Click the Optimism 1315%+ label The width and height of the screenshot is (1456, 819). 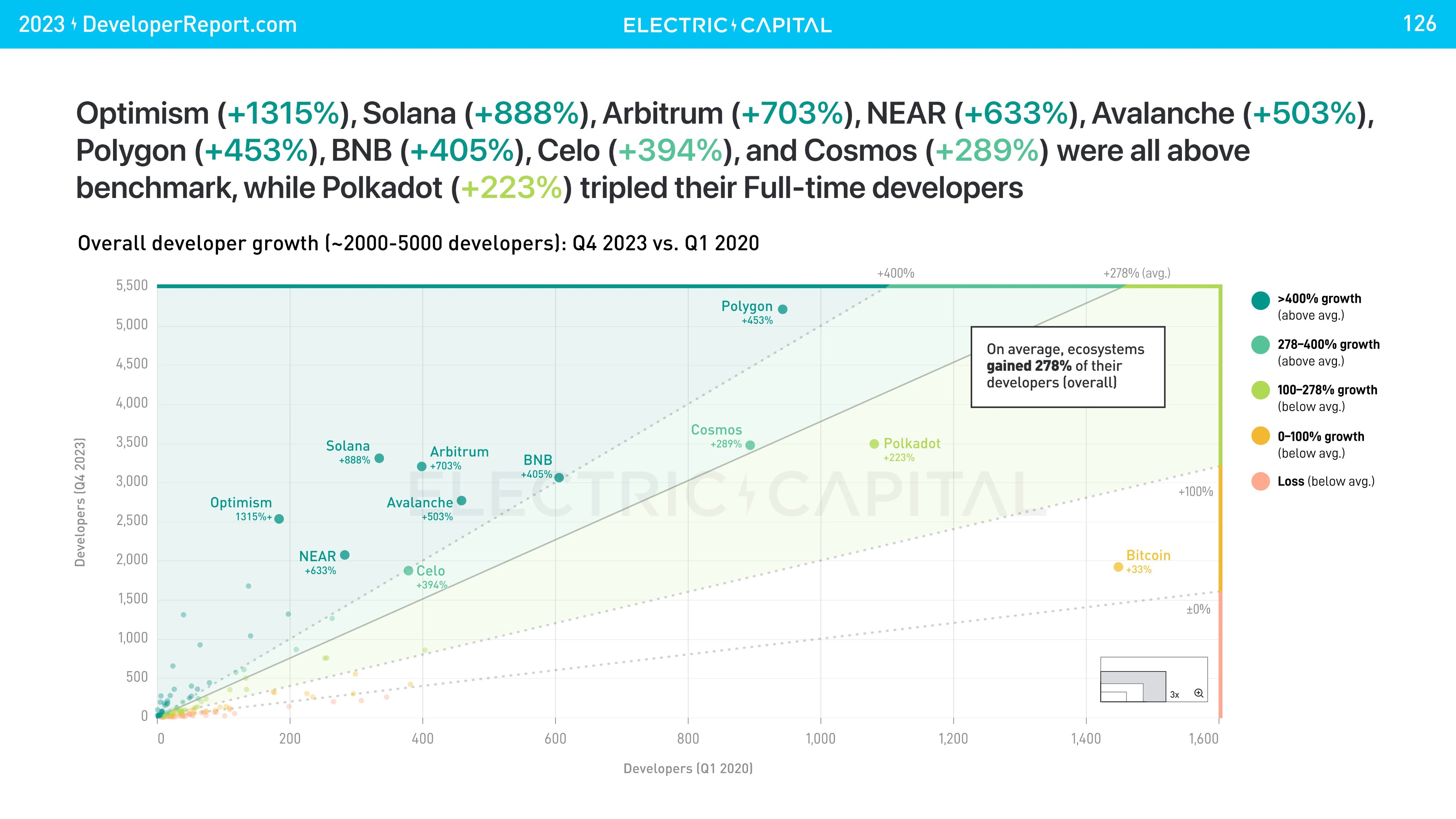tap(241, 509)
